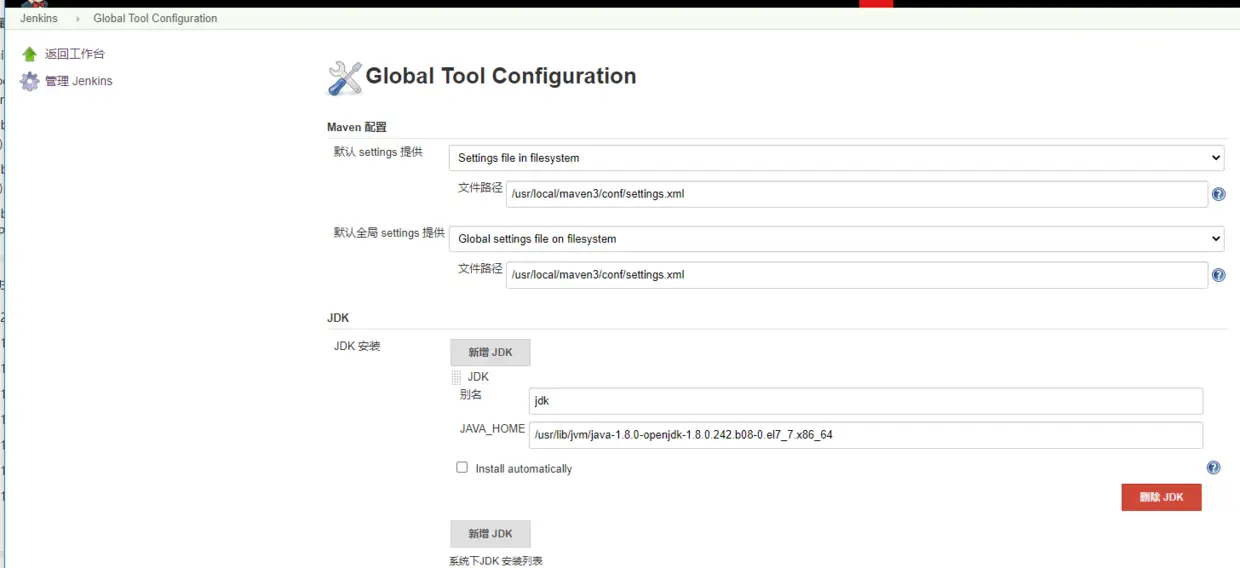Image resolution: width=1240 pixels, height=568 pixels.
Task: Click the Install automatically label
Action: coord(524,468)
